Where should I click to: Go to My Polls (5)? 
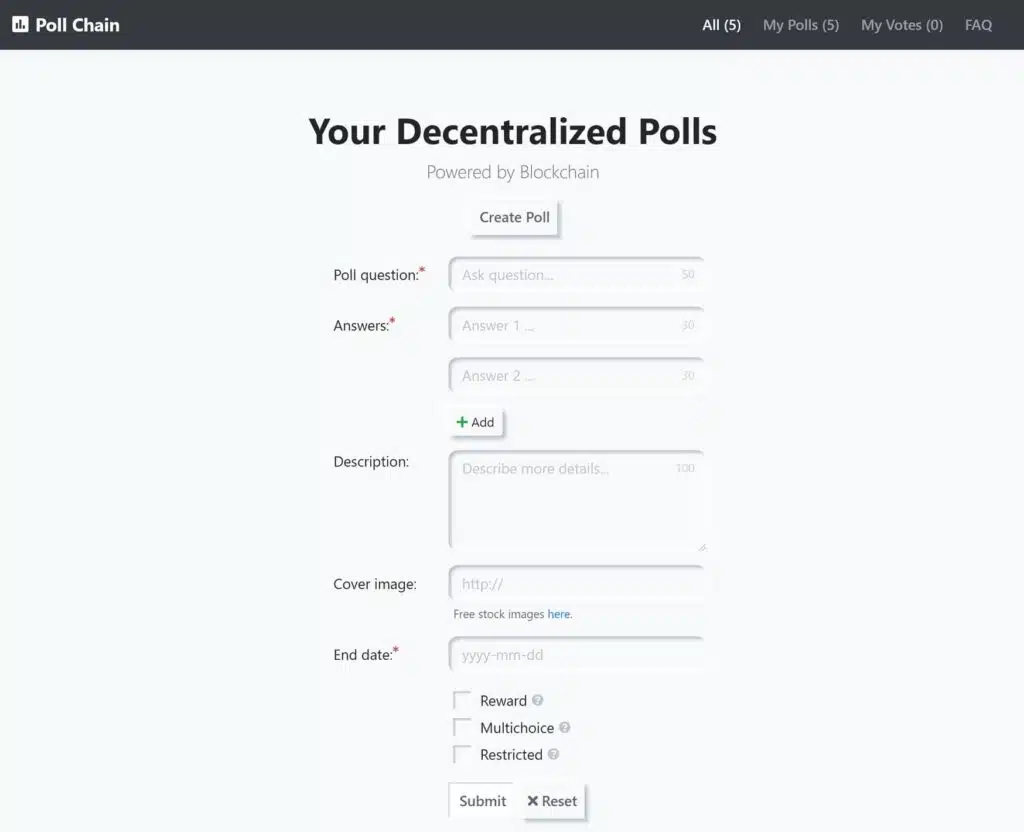[x=801, y=25]
